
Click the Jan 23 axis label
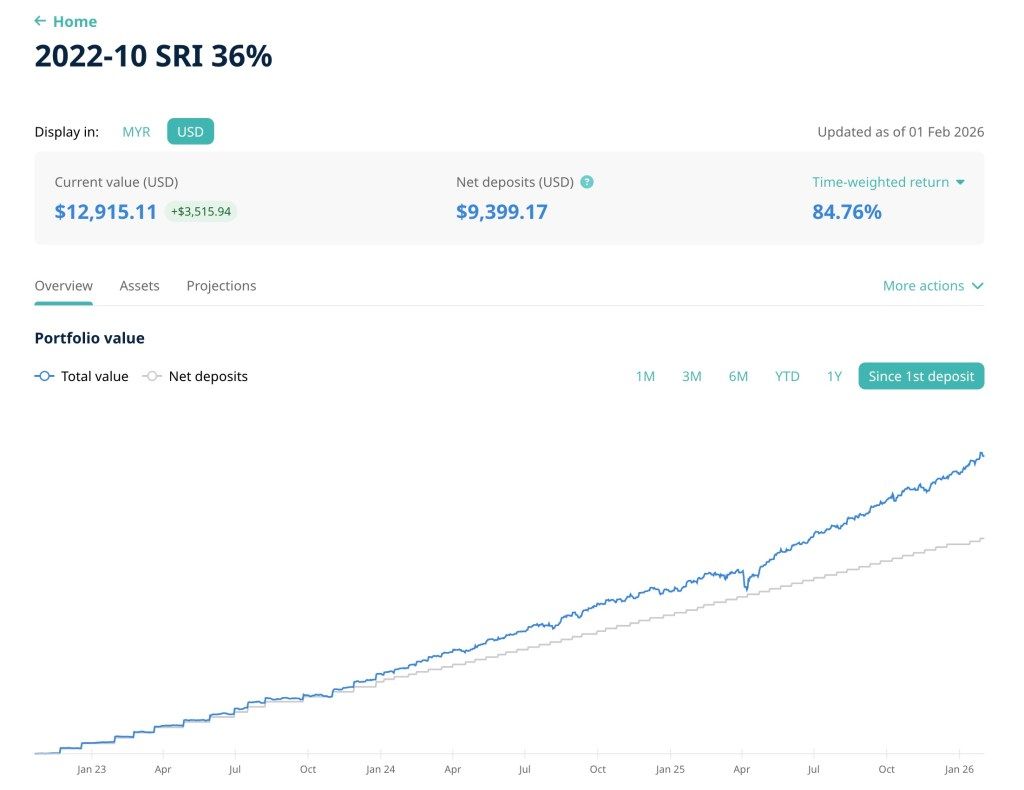pos(91,769)
